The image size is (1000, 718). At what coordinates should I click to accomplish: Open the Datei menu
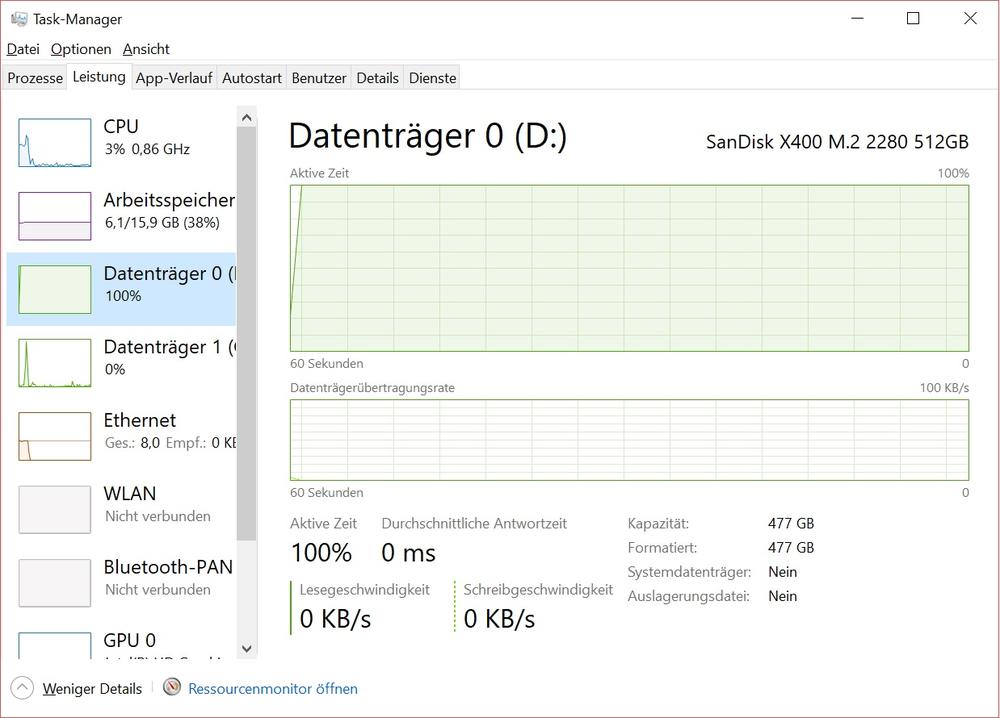tap(23, 49)
